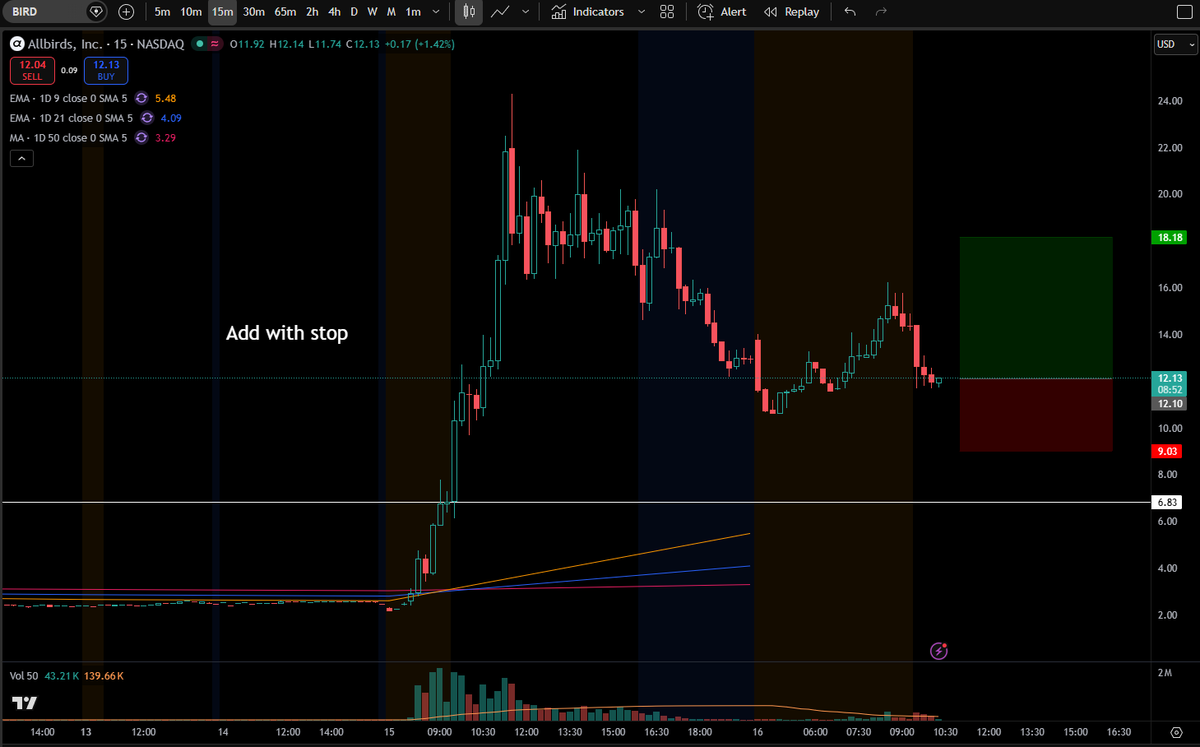Click the diamond icon in the symbol search box
Image resolution: width=1200 pixels, height=747 pixels.
96,12
